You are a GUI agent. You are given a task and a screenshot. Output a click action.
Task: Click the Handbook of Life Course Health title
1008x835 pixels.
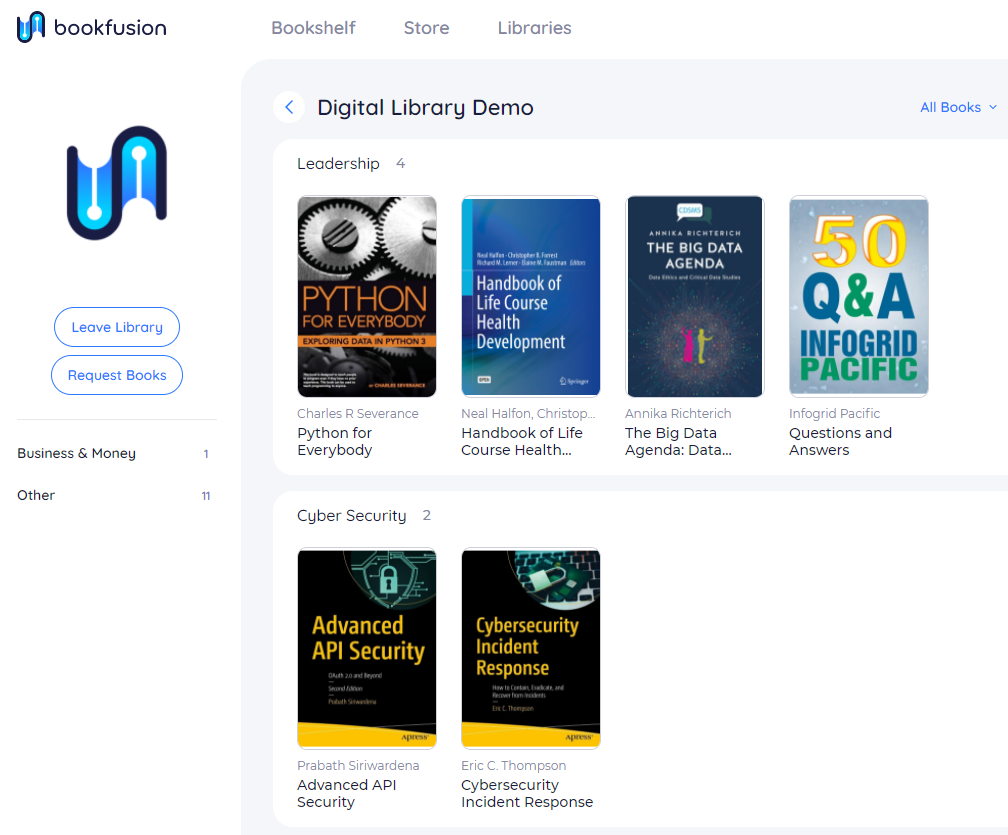point(522,442)
